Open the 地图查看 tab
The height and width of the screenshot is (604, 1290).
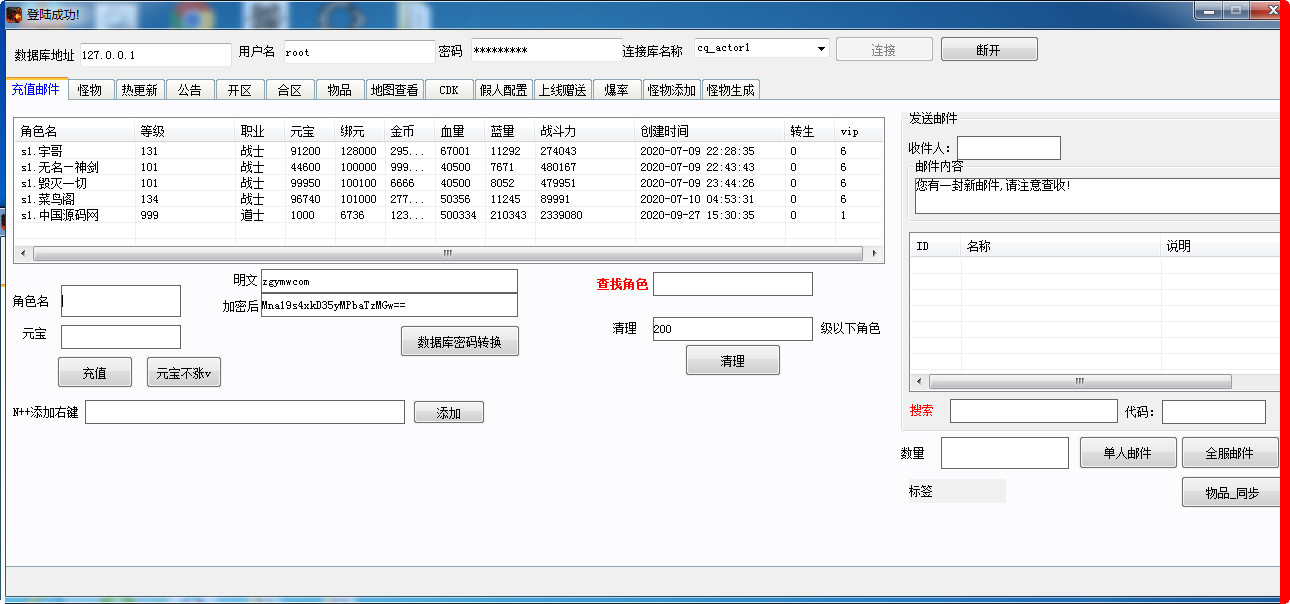[395, 90]
